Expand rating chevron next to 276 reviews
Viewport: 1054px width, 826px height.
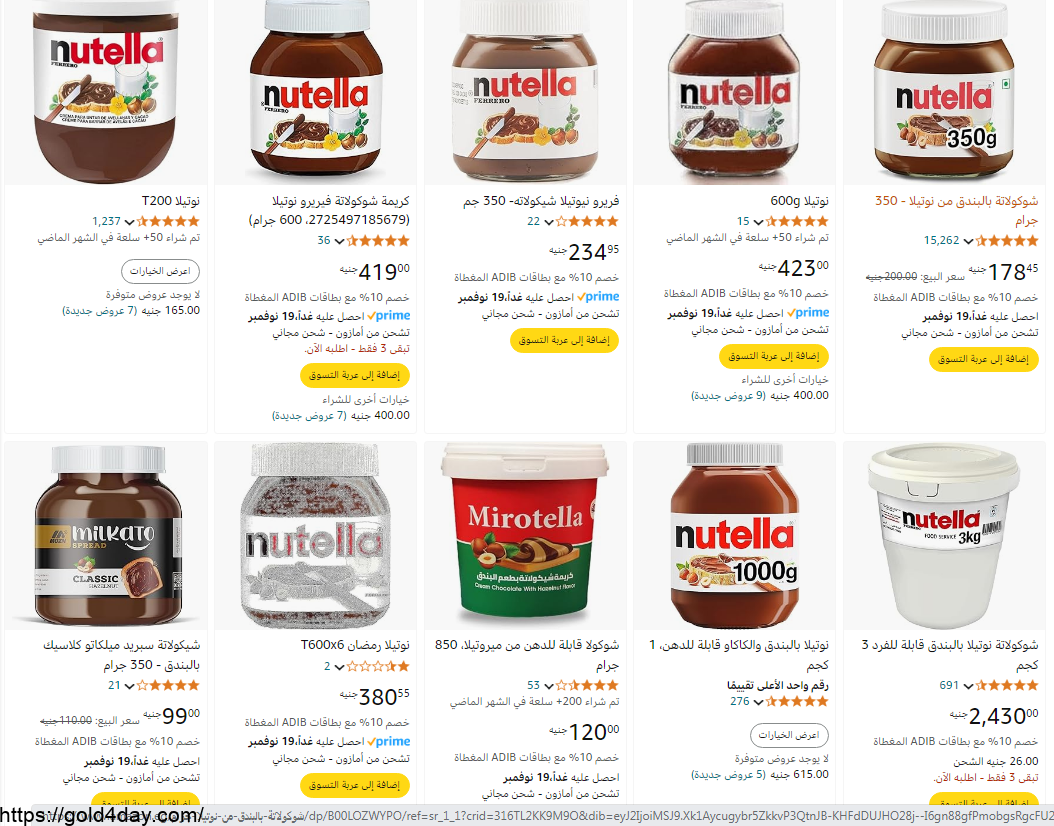(x=758, y=702)
